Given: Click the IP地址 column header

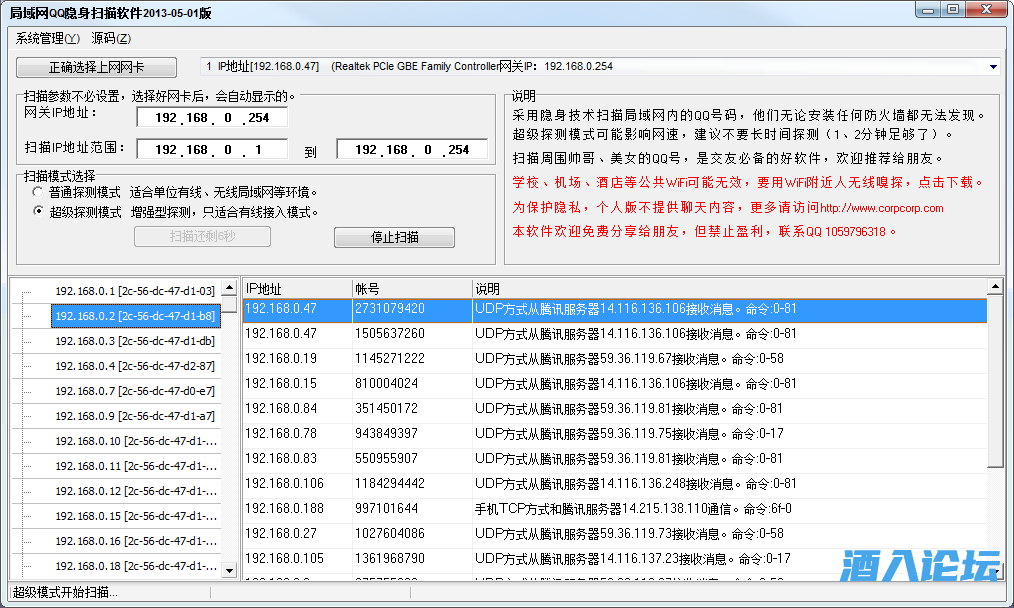Looking at the screenshot, I should point(296,288).
